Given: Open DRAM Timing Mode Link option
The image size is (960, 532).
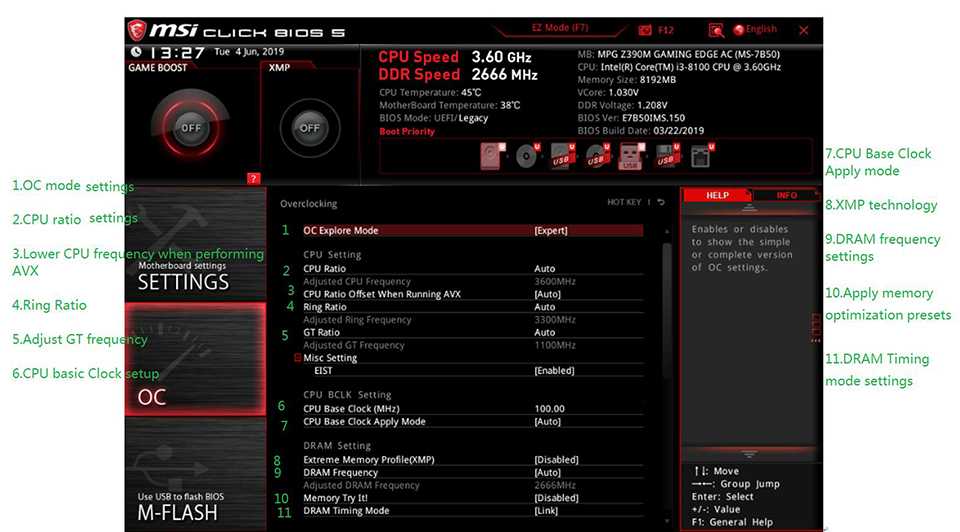Looking at the screenshot, I should (x=547, y=511).
